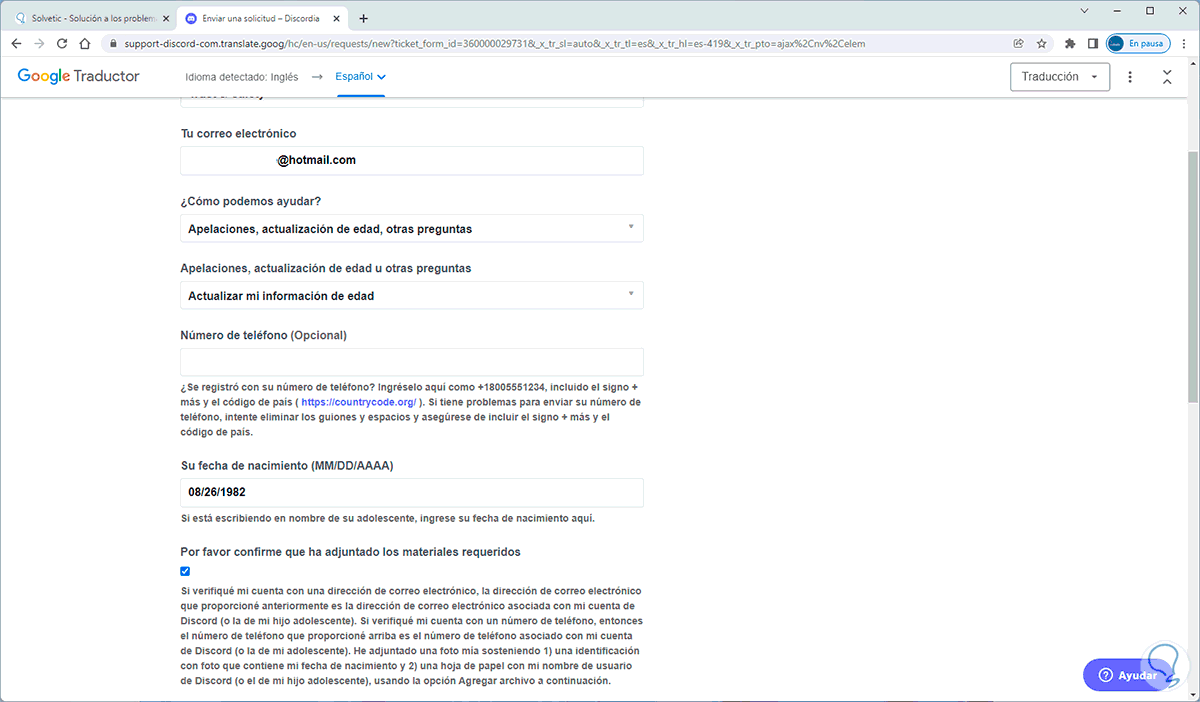The image size is (1200, 702).
Task: Click the 'Número de teléfono (Opcional)' label
Action: point(263,335)
